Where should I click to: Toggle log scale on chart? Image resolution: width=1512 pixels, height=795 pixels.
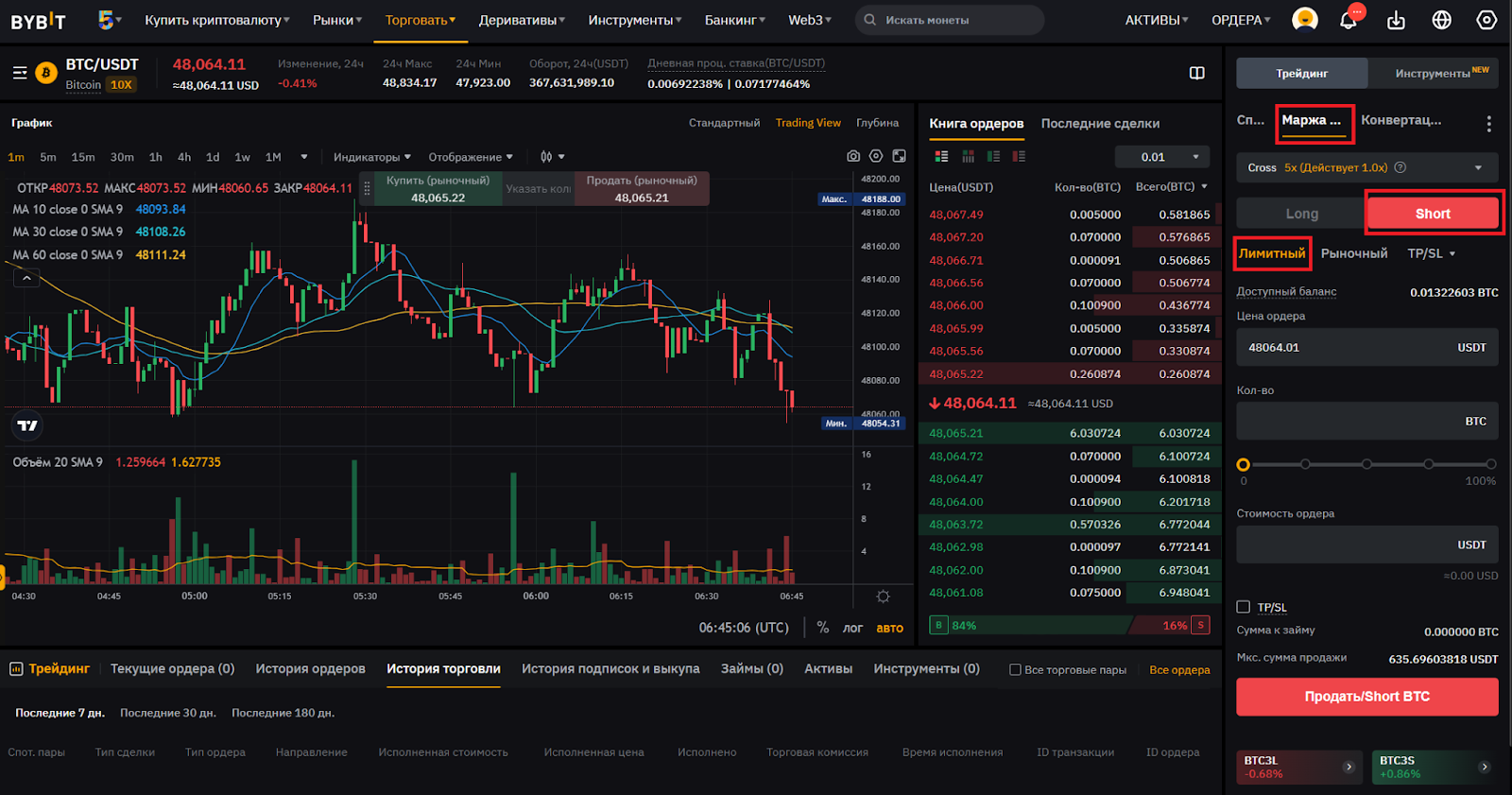pyautogui.click(x=852, y=628)
